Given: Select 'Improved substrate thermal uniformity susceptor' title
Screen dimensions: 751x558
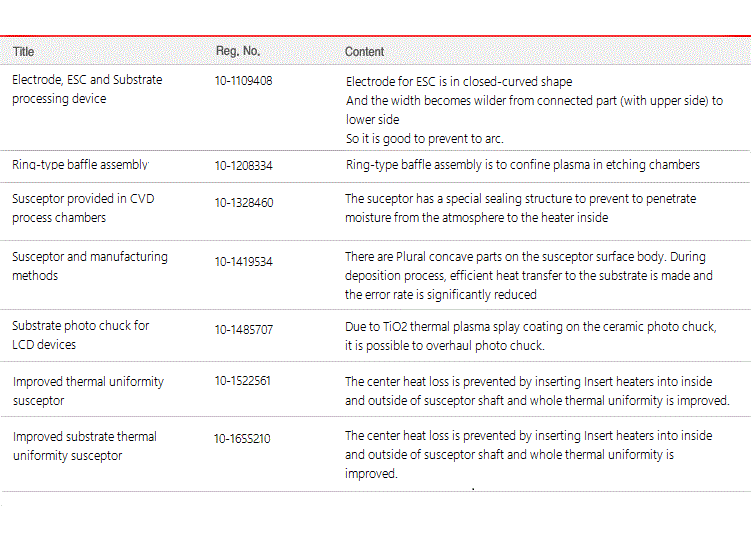Looking at the screenshot, I should click(85, 446).
